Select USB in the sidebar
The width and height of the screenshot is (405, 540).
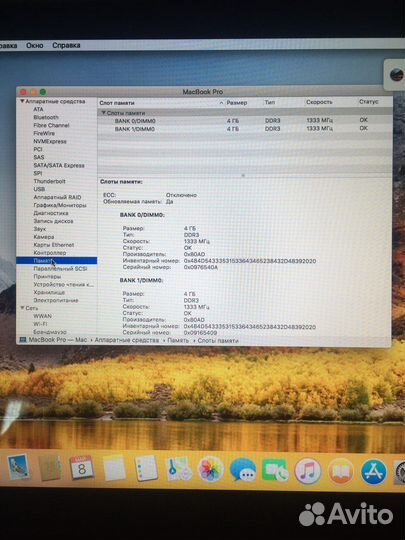[39, 189]
